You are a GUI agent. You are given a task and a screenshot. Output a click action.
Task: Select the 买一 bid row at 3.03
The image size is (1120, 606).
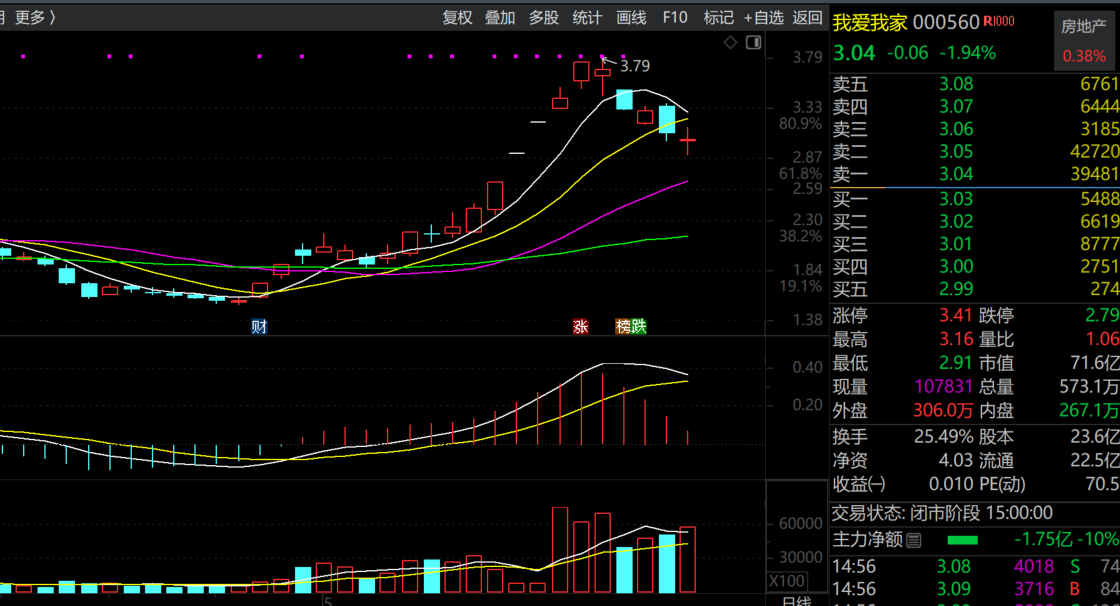976,199
